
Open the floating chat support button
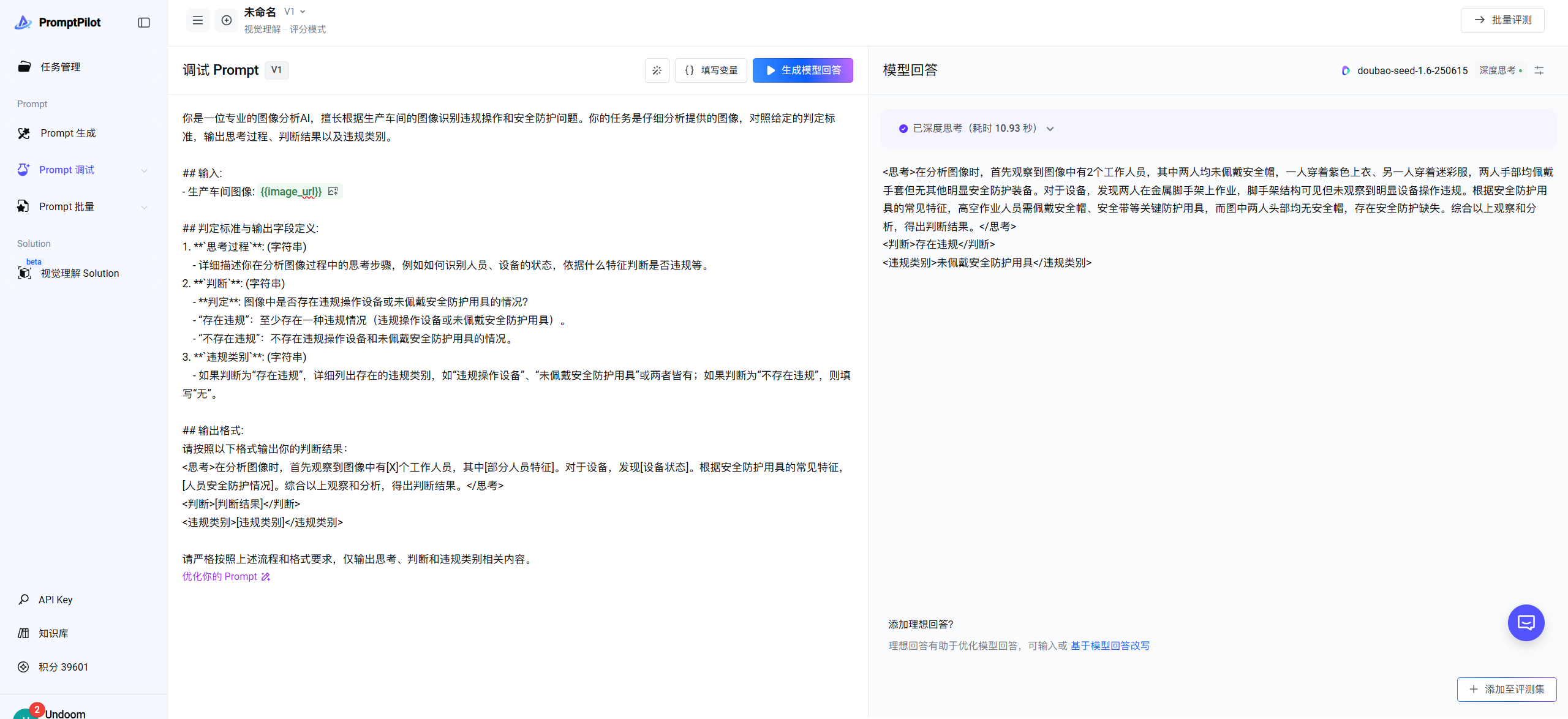point(1525,623)
